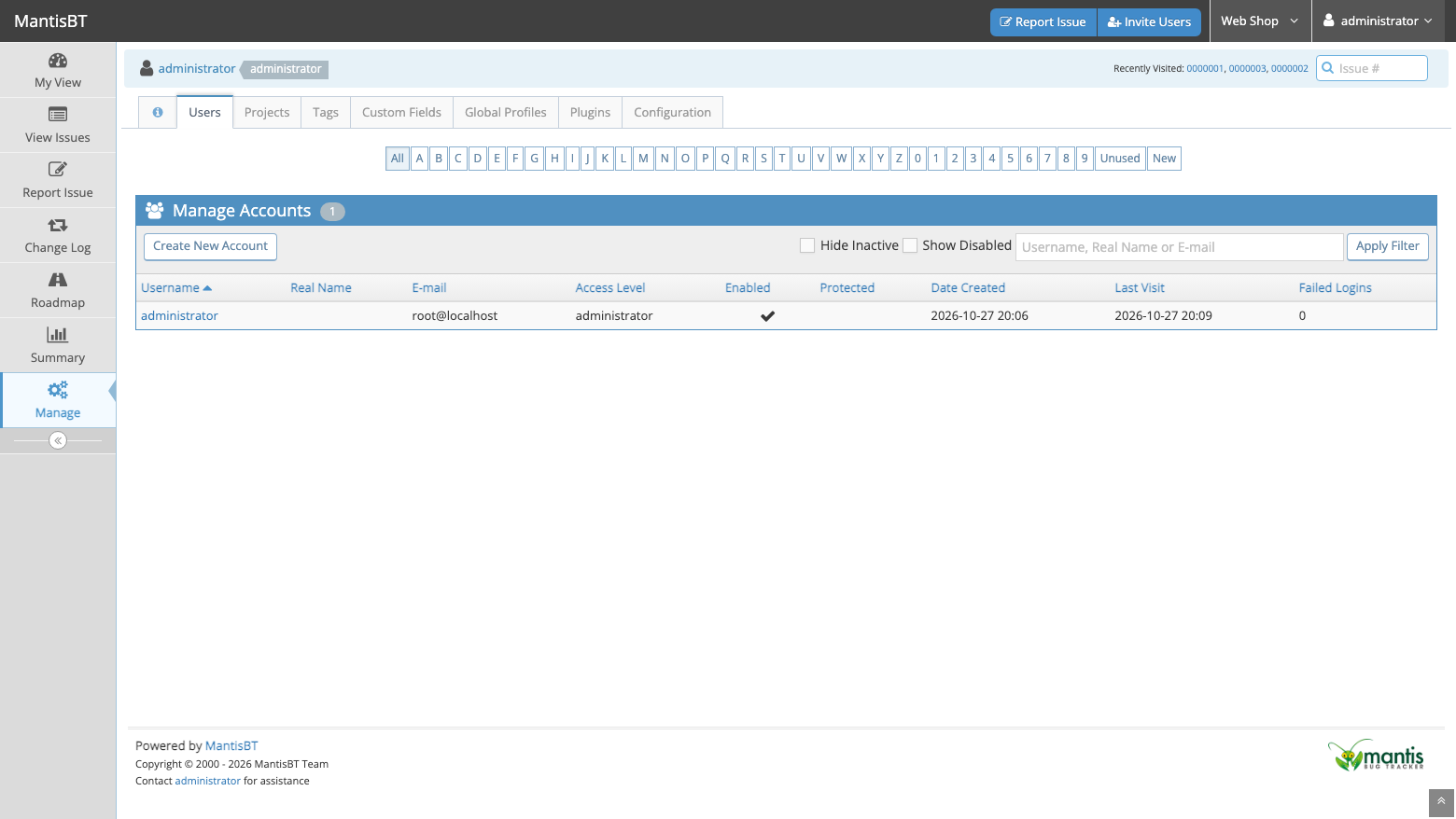Open Summary chart icon
Viewport: 1456px width, 819px height.
(58, 335)
